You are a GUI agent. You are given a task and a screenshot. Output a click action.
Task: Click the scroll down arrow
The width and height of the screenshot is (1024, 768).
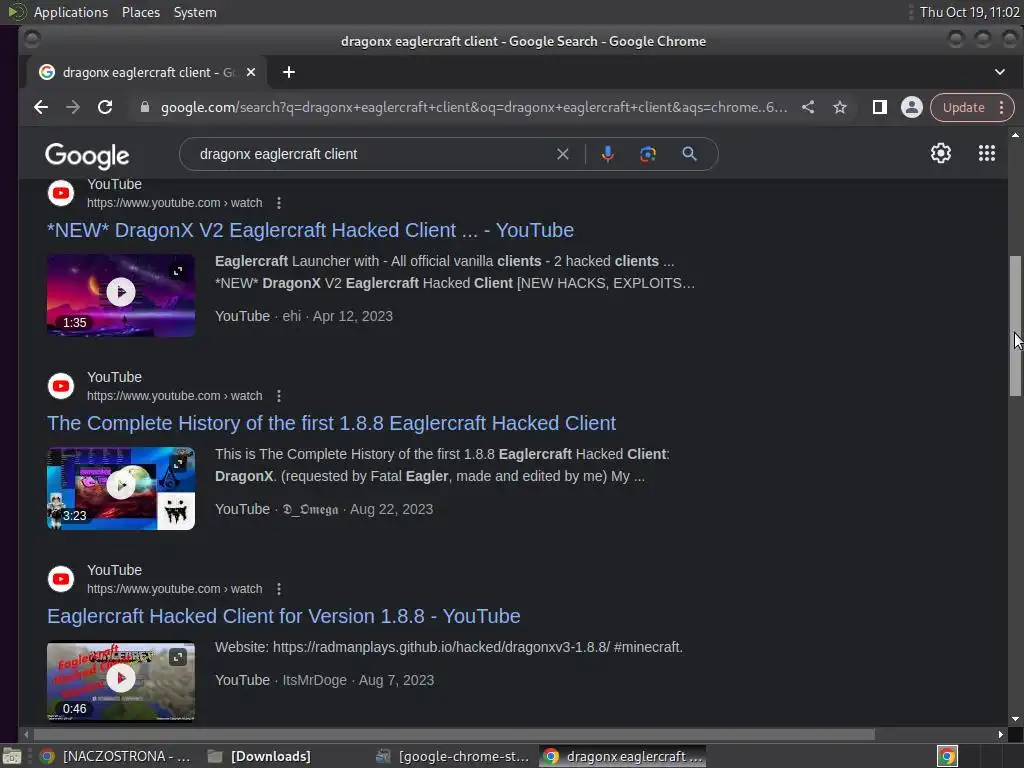pyautogui.click(x=1015, y=719)
